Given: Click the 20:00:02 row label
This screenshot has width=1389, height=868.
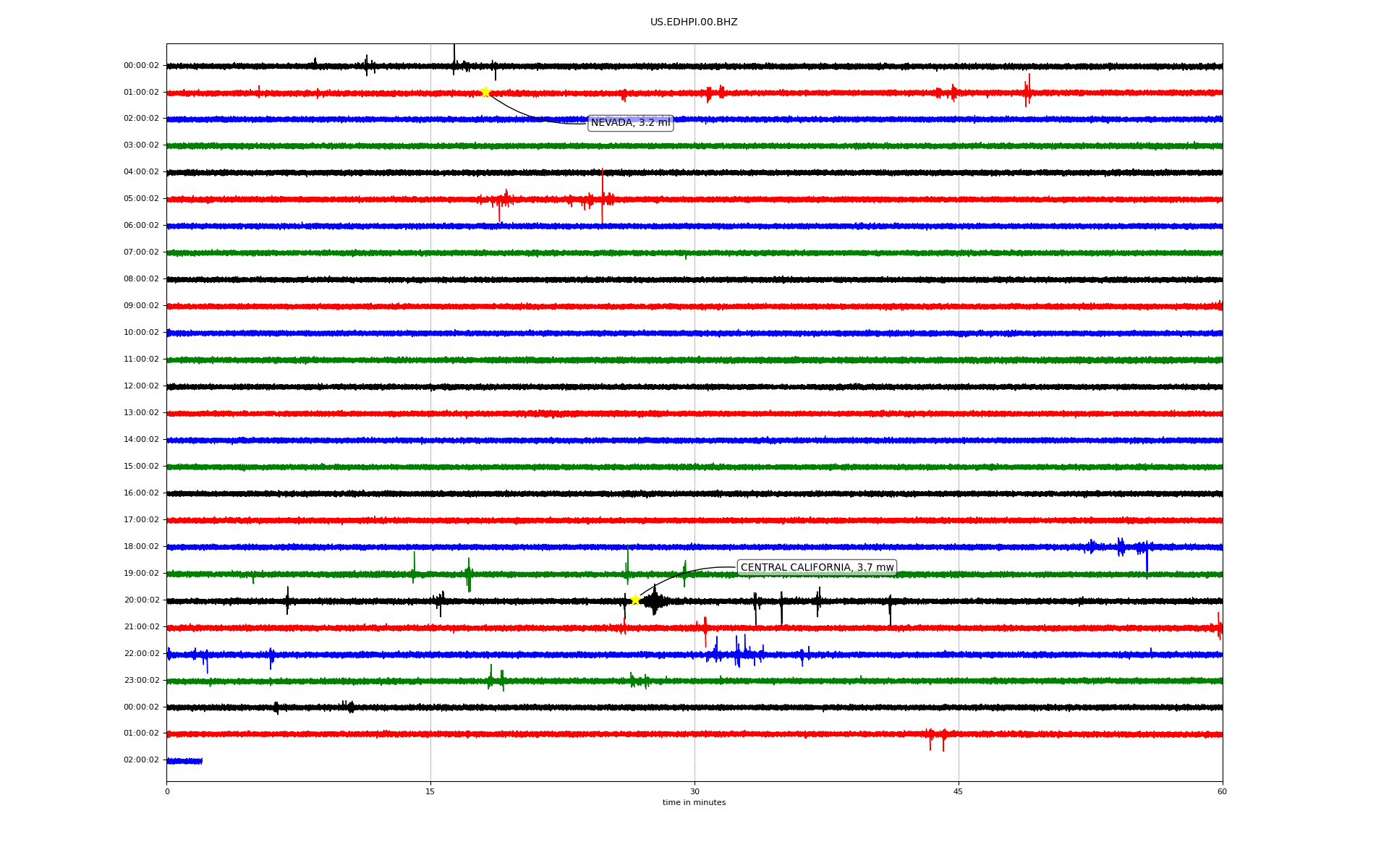Looking at the screenshot, I should pos(141,600).
